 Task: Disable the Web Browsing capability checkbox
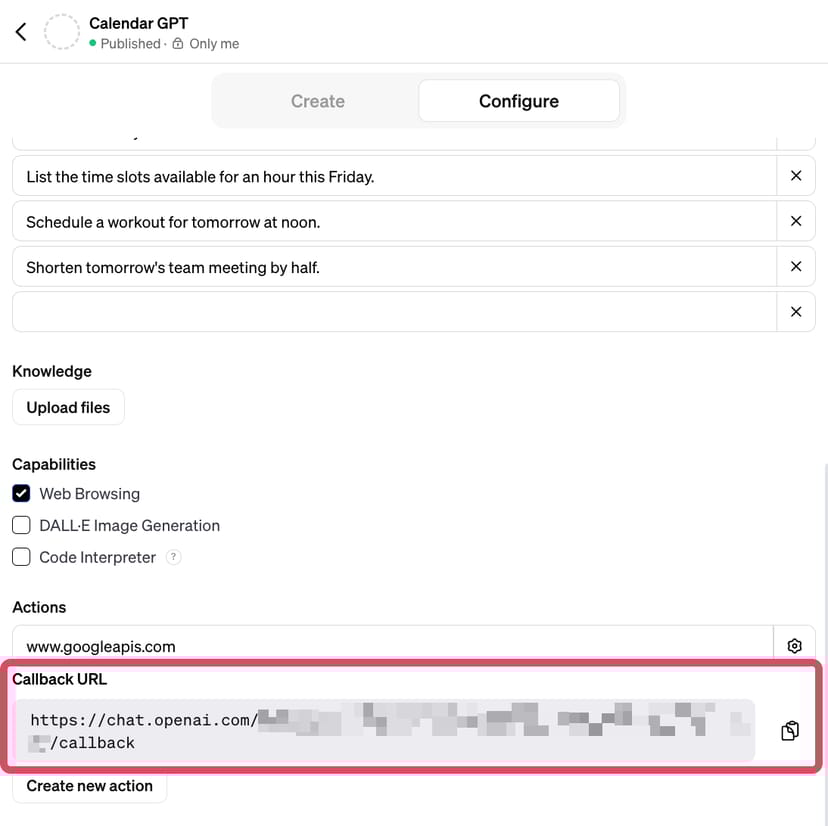tap(21, 494)
